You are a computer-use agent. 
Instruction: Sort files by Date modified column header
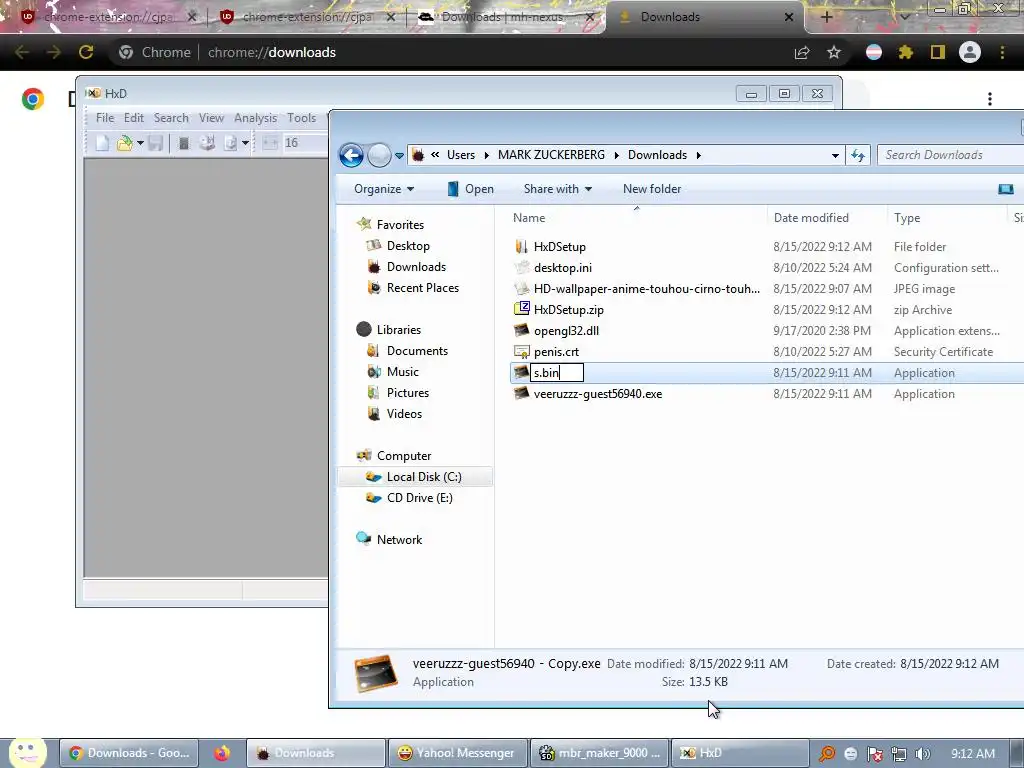pyautogui.click(x=811, y=218)
